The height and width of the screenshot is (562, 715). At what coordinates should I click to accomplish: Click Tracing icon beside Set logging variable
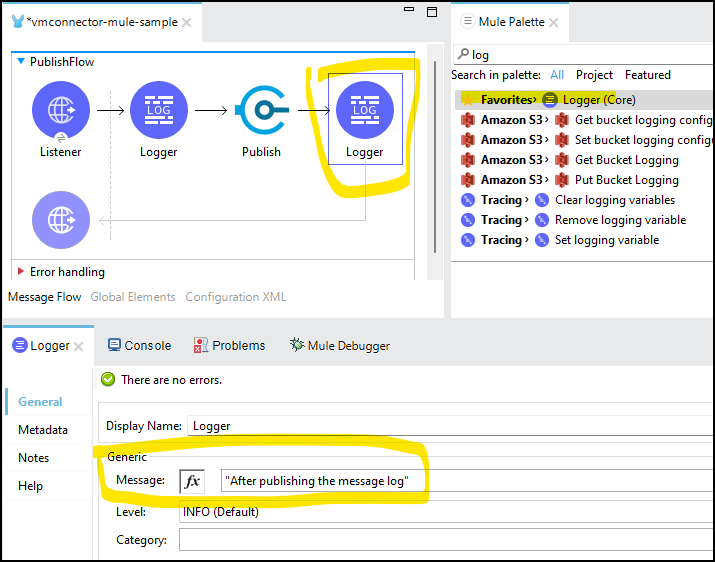click(542, 240)
